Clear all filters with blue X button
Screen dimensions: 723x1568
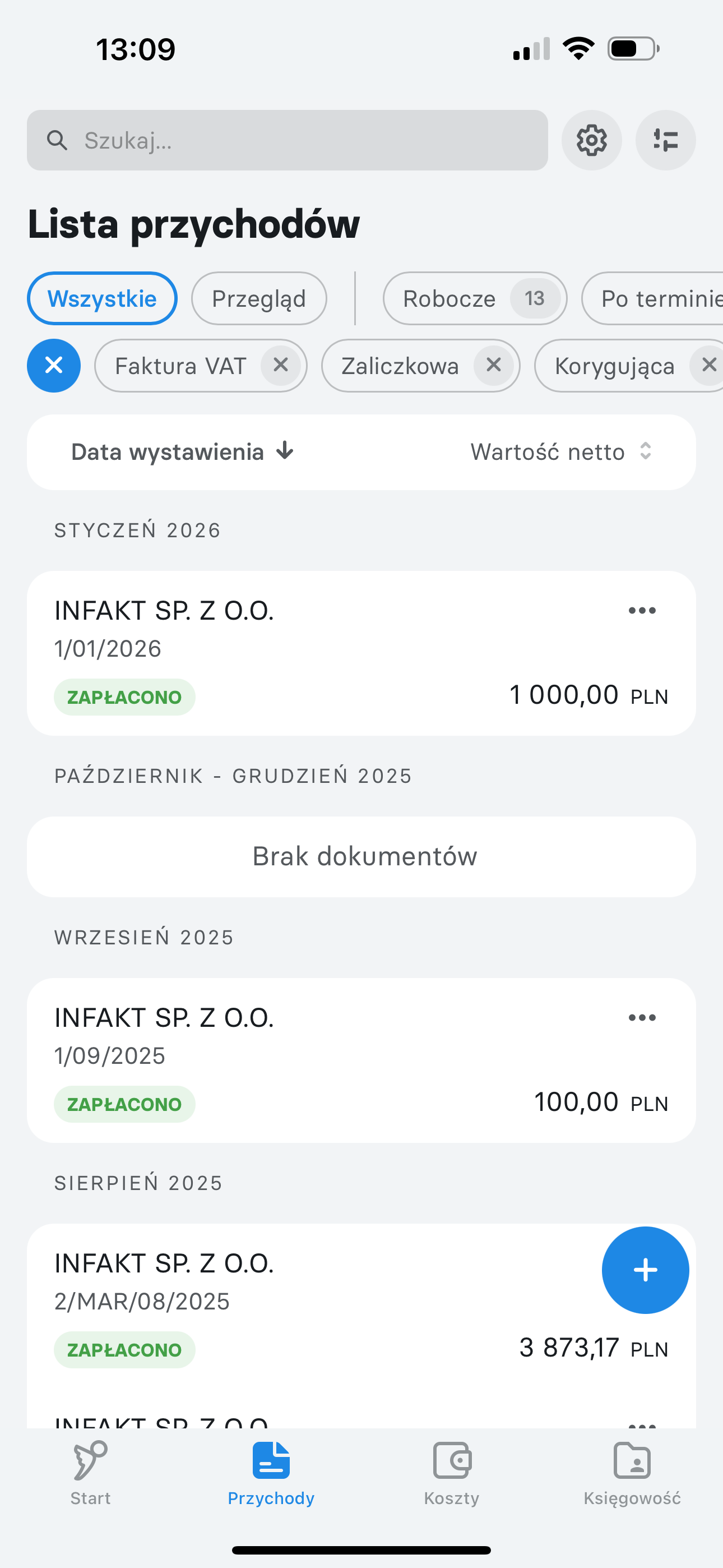(54, 365)
